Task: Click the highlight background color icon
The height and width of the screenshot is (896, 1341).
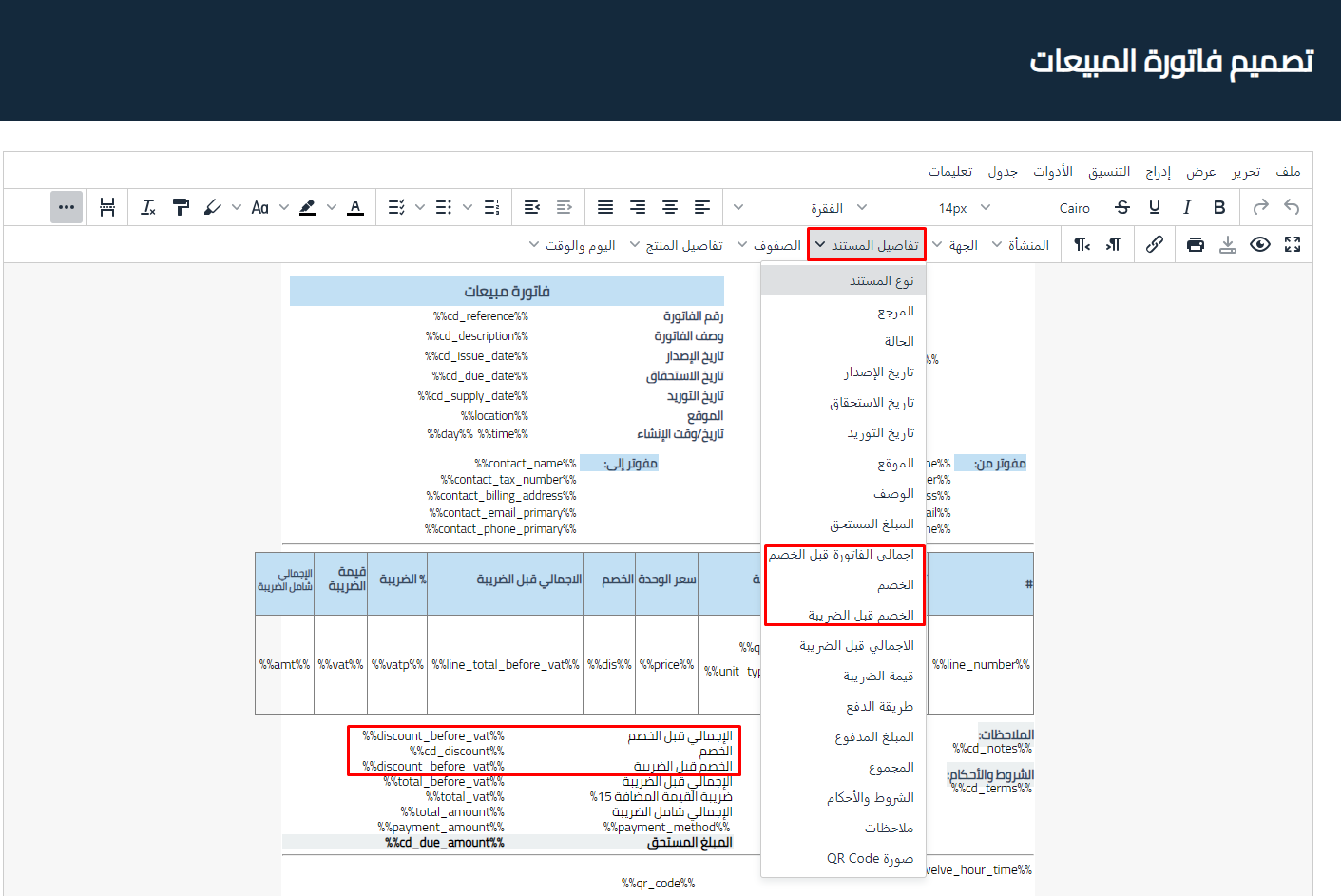Action: pos(308,207)
